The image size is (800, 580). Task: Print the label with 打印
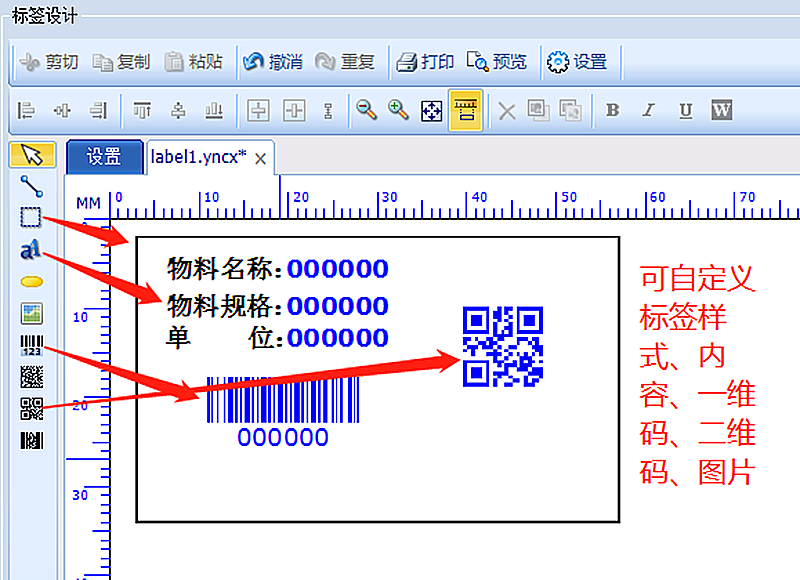425,62
